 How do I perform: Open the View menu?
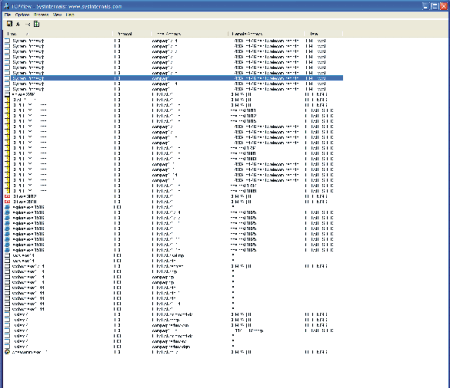(57, 15)
